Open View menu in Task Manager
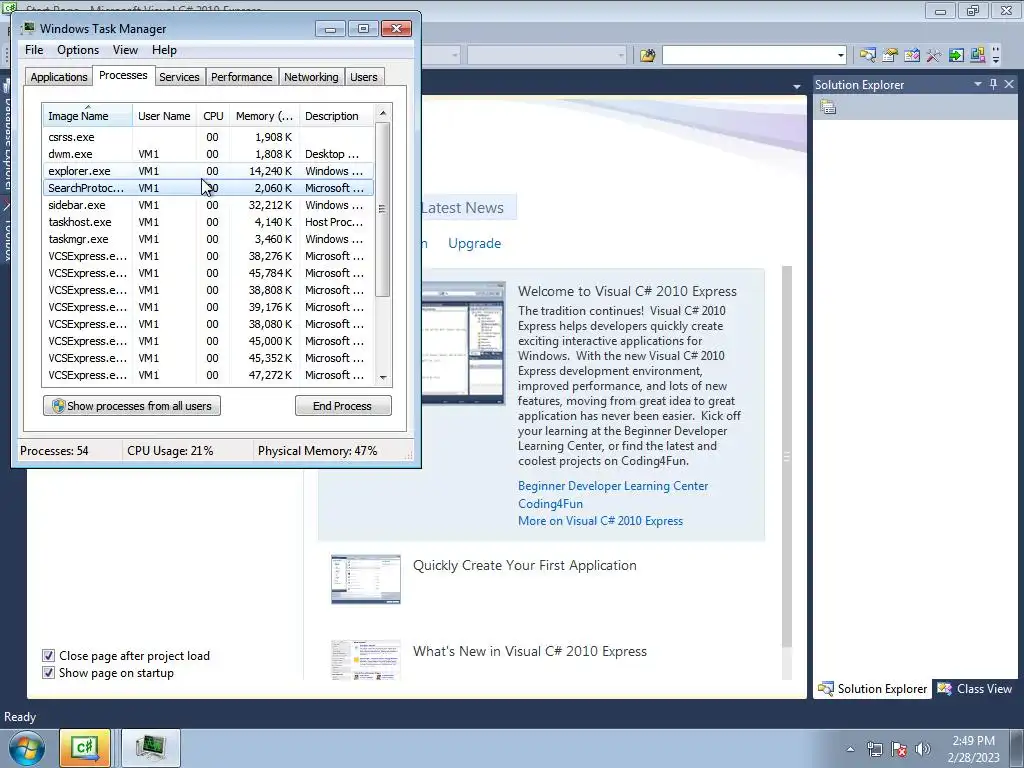 point(125,50)
